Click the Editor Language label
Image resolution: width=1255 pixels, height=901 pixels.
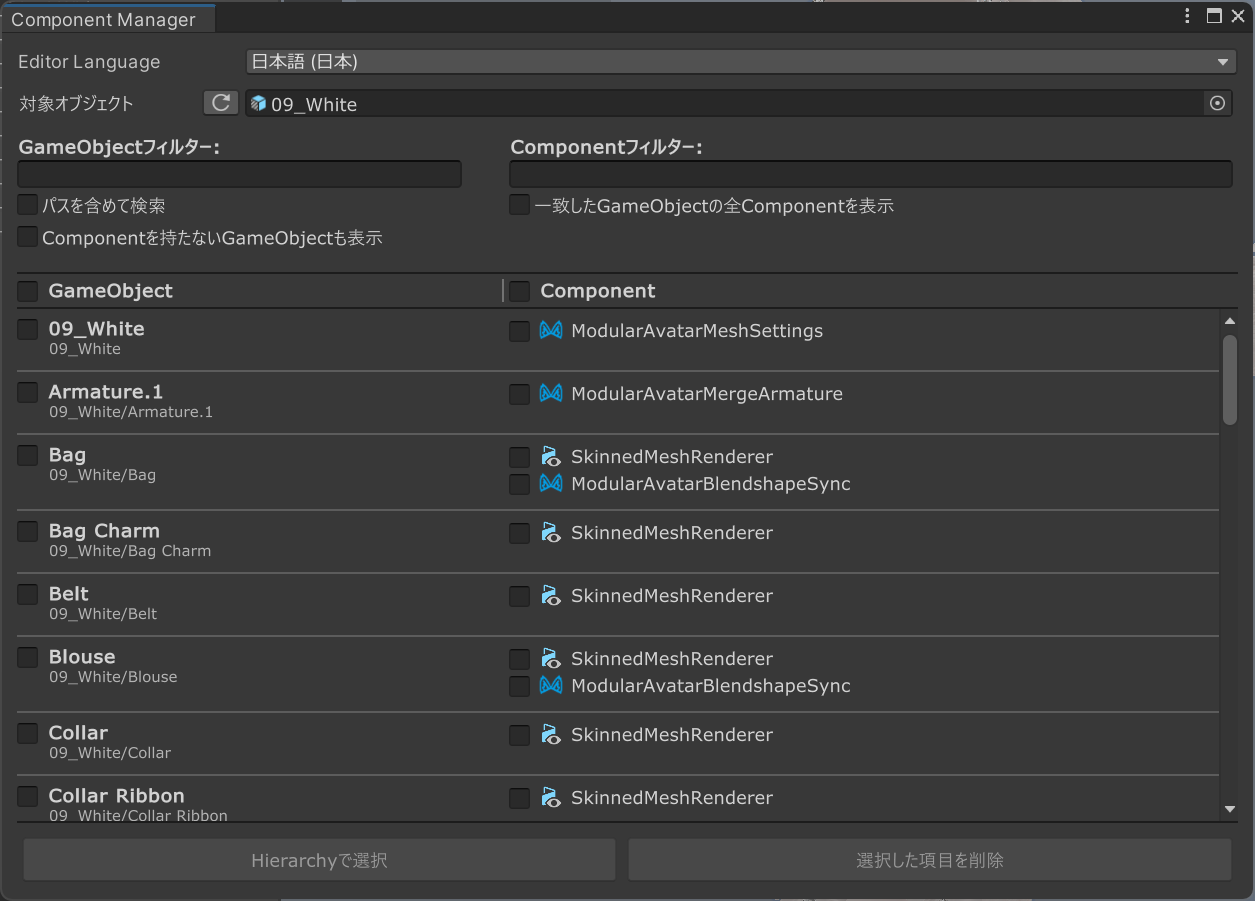89,62
